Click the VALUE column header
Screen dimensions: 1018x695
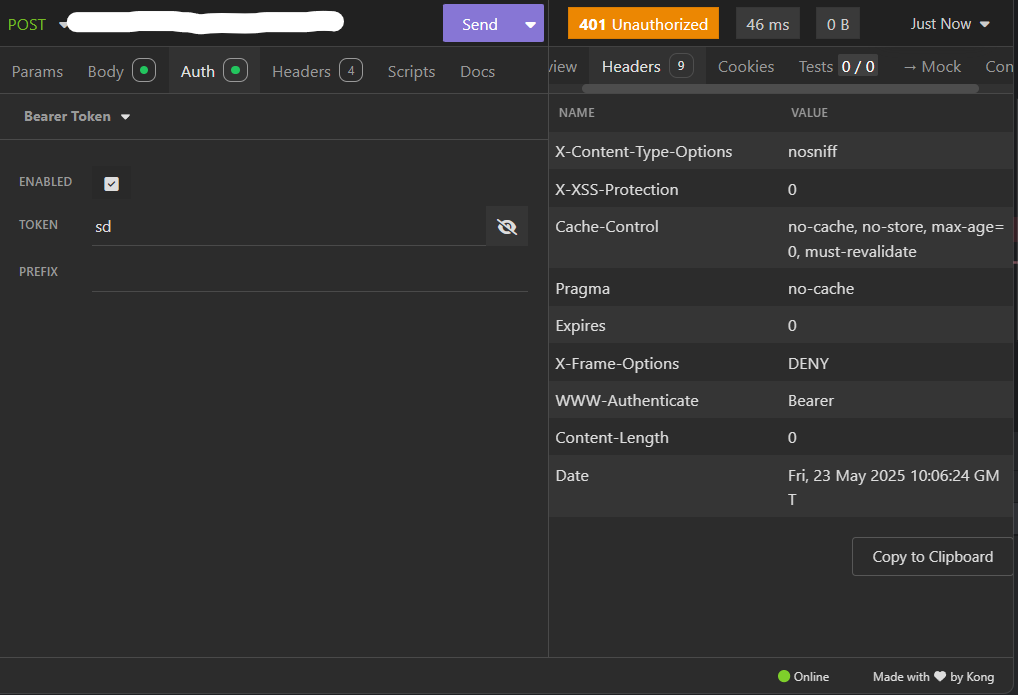[x=809, y=112]
